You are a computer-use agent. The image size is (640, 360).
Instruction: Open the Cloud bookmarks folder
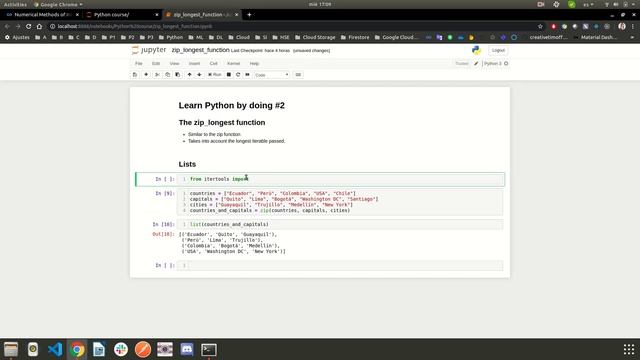click(239, 37)
